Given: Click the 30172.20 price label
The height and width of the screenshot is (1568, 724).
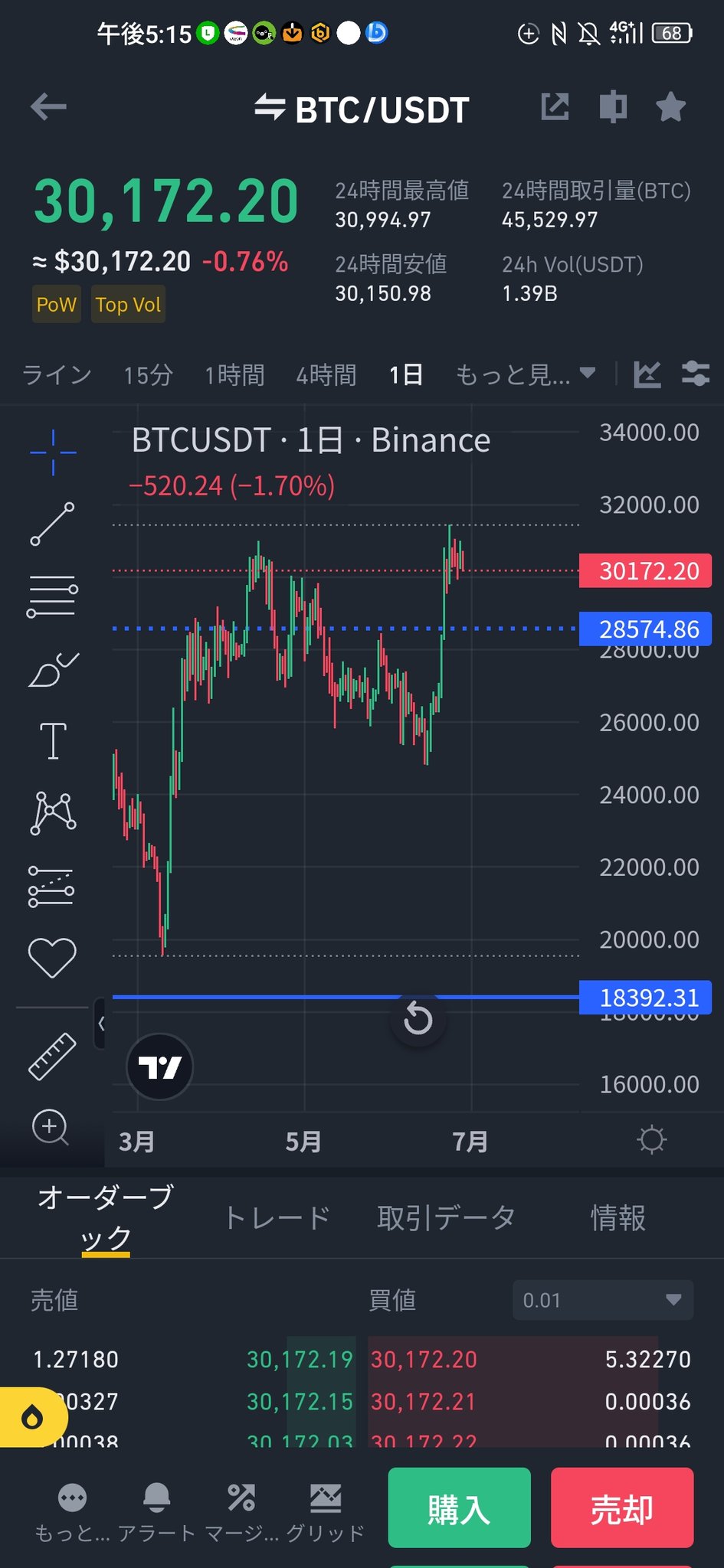Looking at the screenshot, I should [x=645, y=571].
